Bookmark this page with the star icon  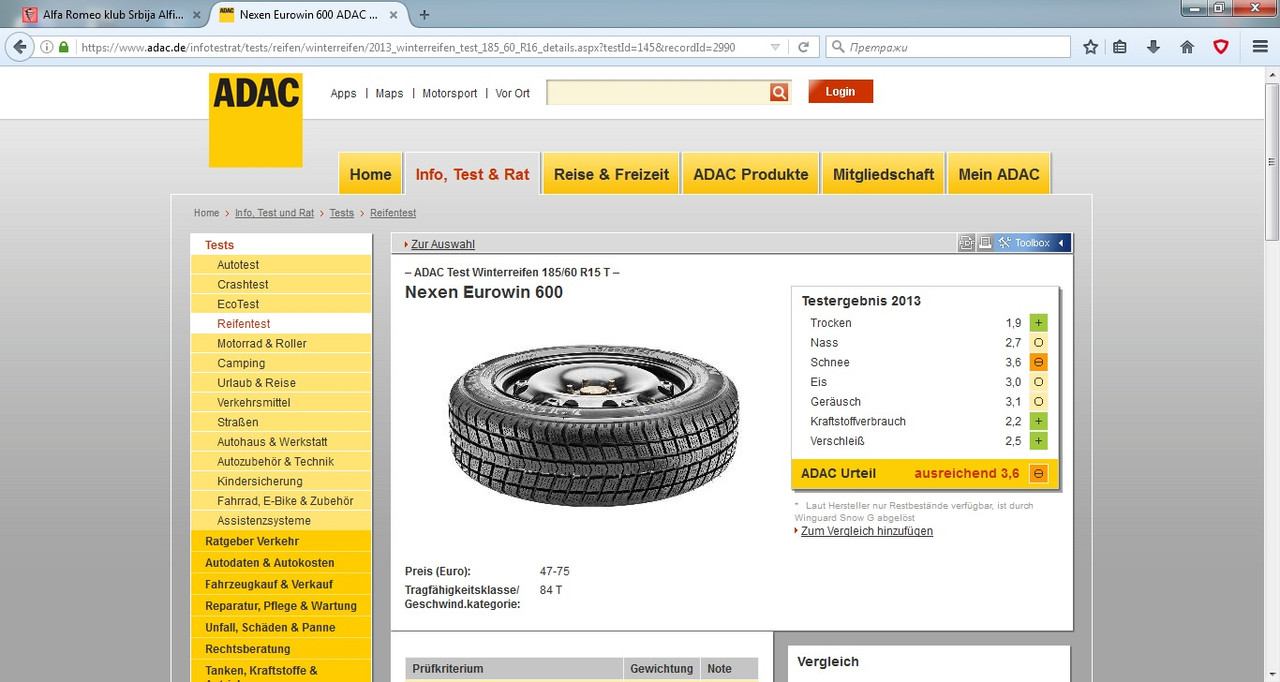(1091, 47)
